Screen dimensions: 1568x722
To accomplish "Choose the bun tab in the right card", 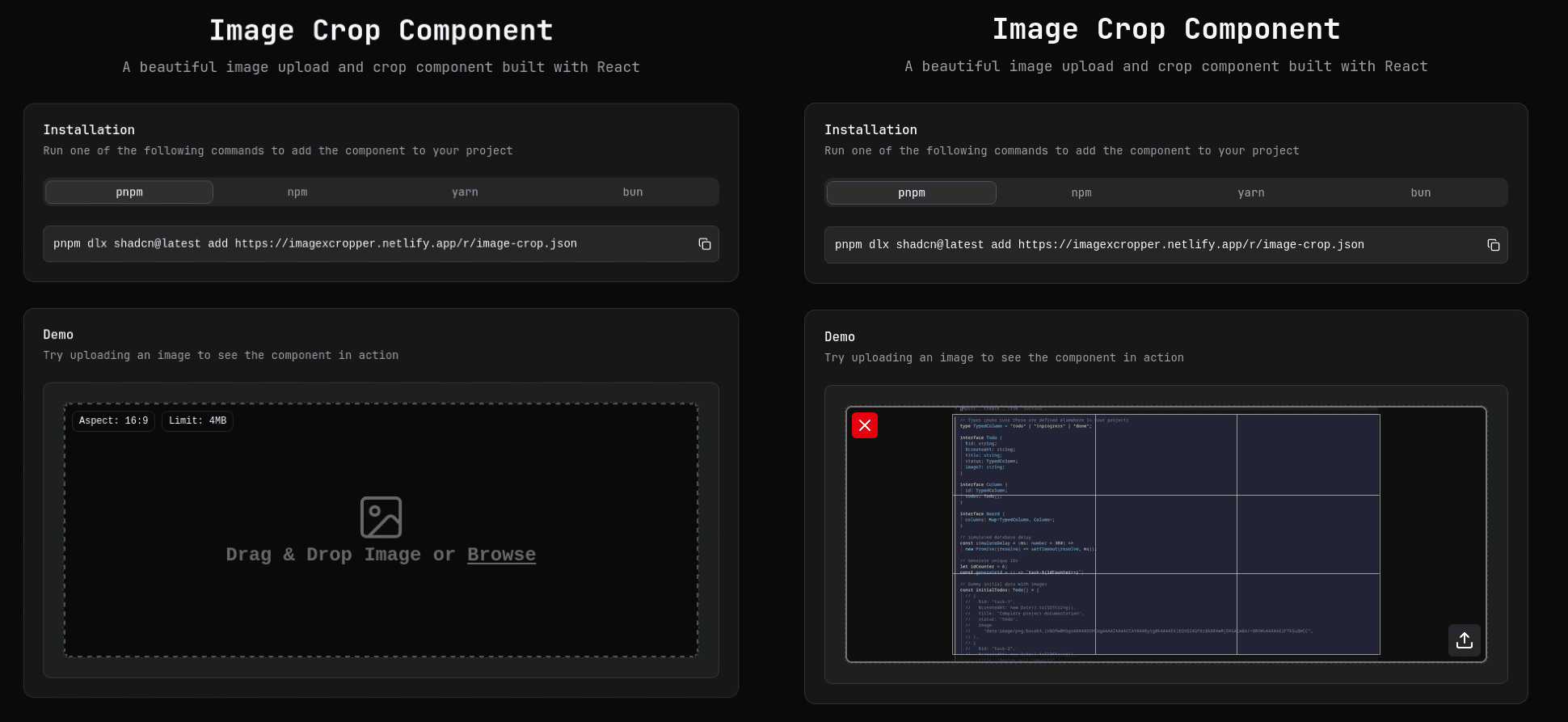I will click(x=1420, y=193).
